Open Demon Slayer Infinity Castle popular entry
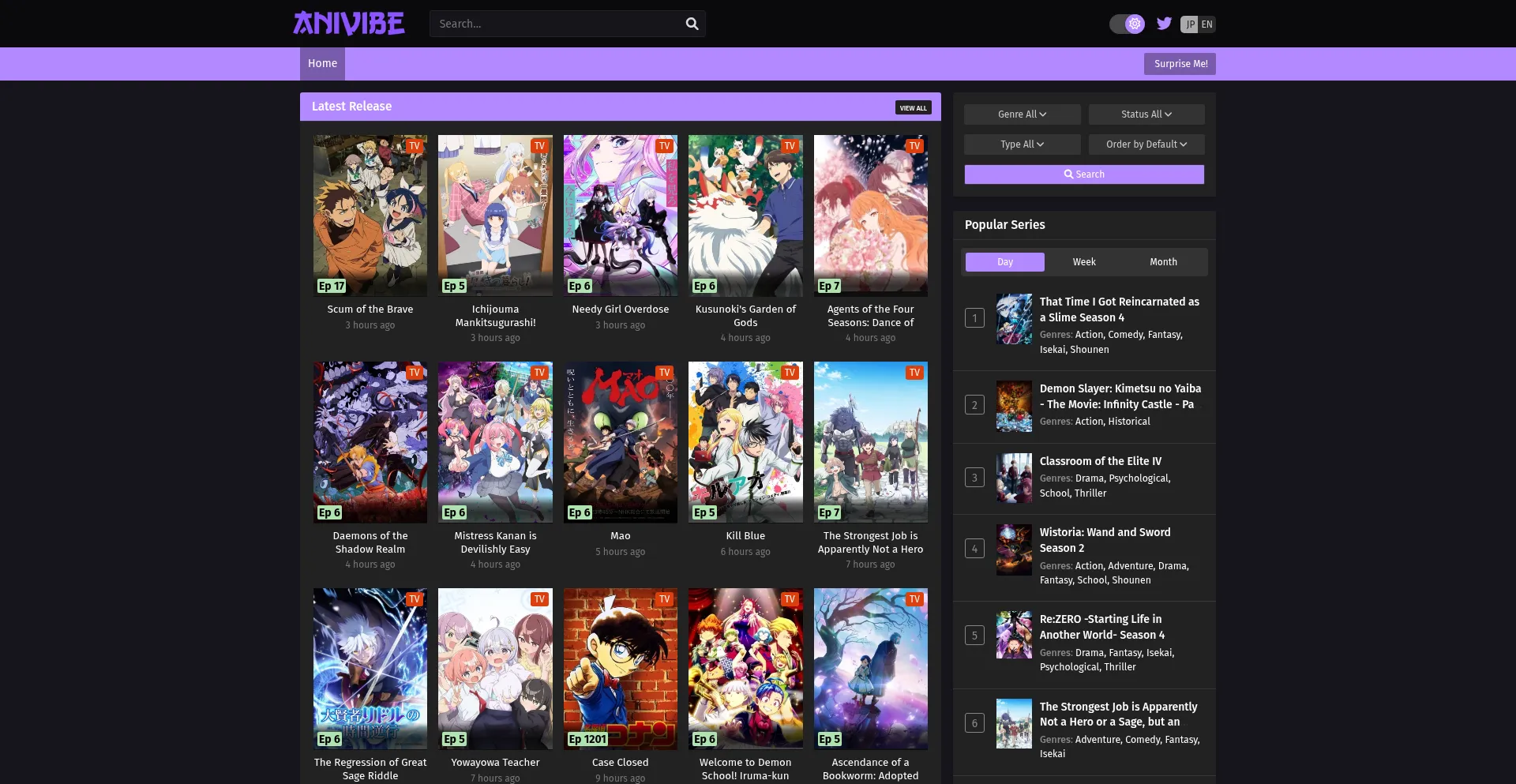This screenshot has height=784, width=1516. click(x=1120, y=396)
